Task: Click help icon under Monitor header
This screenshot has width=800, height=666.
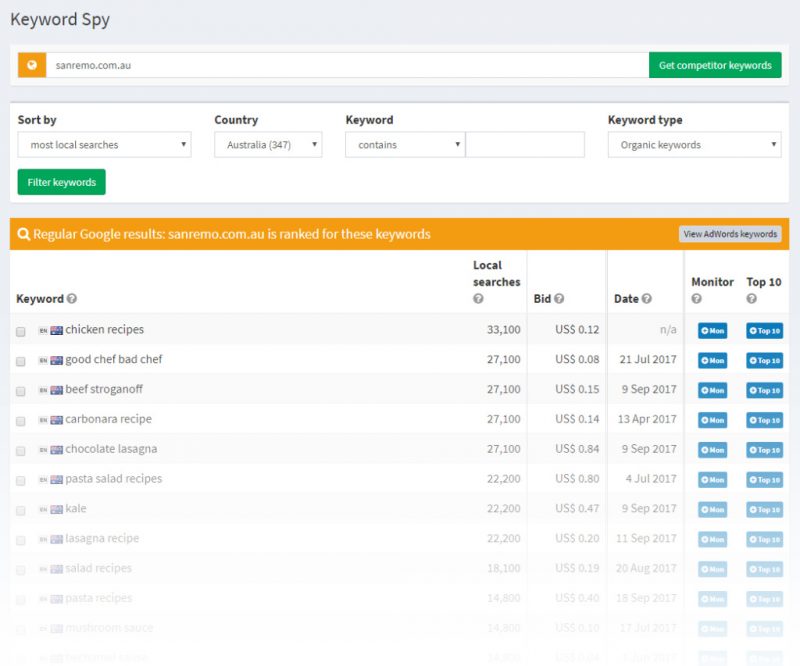Action: click(x=697, y=299)
